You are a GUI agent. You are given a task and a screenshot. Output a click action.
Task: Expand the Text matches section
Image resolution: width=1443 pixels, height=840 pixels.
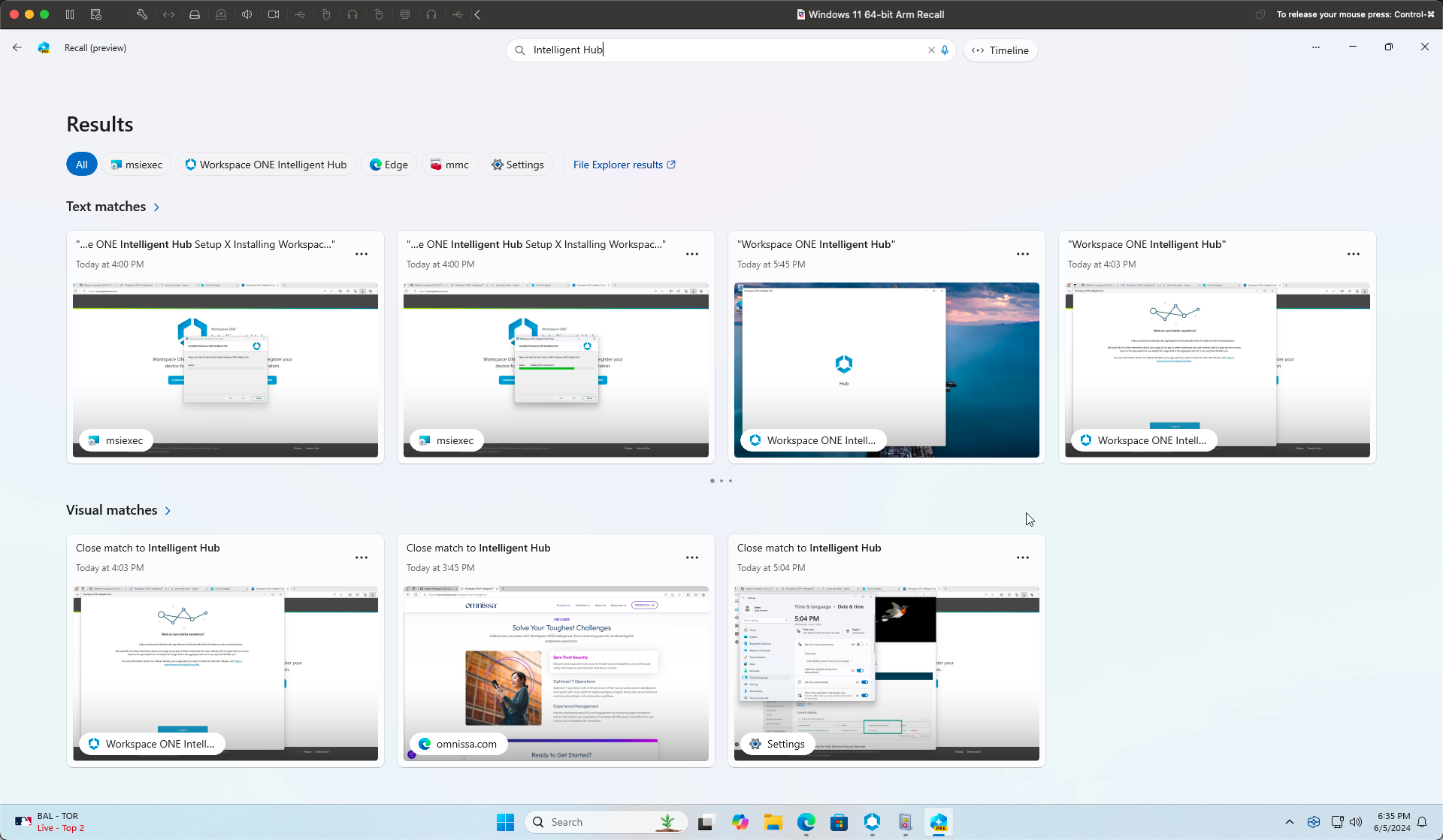point(157,207)
